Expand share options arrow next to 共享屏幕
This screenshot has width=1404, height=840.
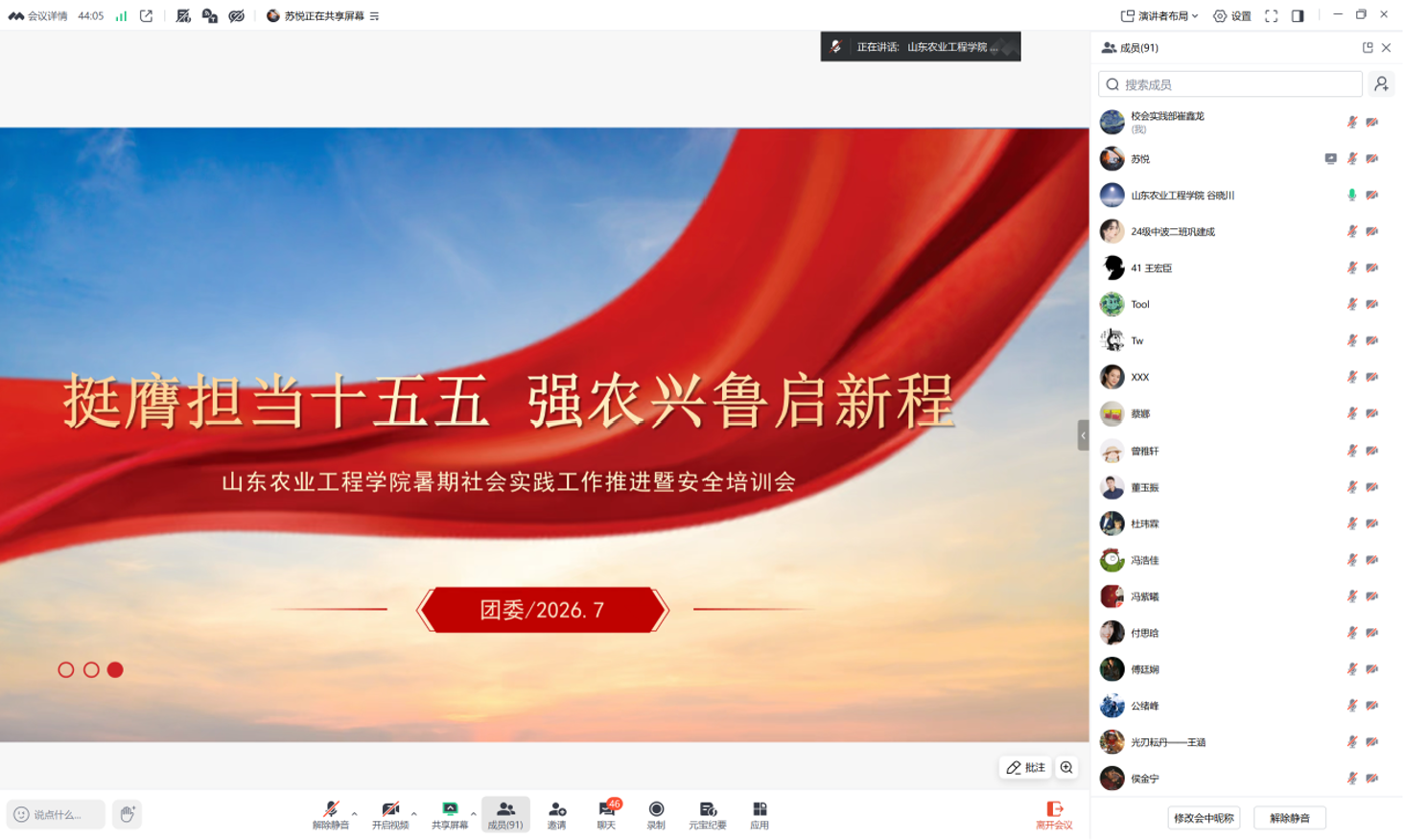[474, 814]
